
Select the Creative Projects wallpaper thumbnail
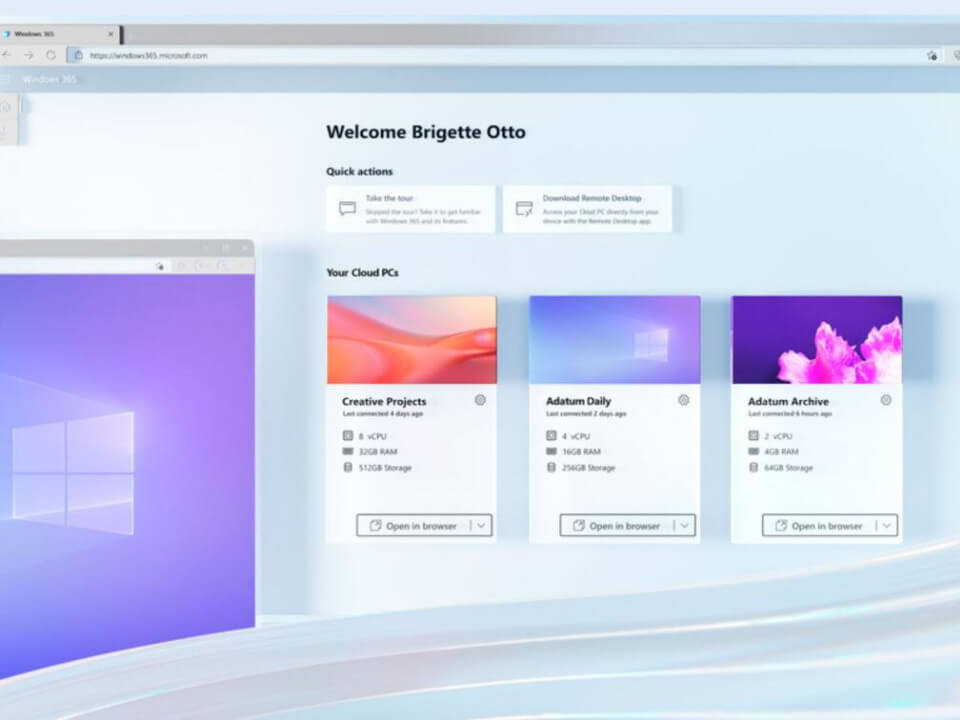click(412, 340)
